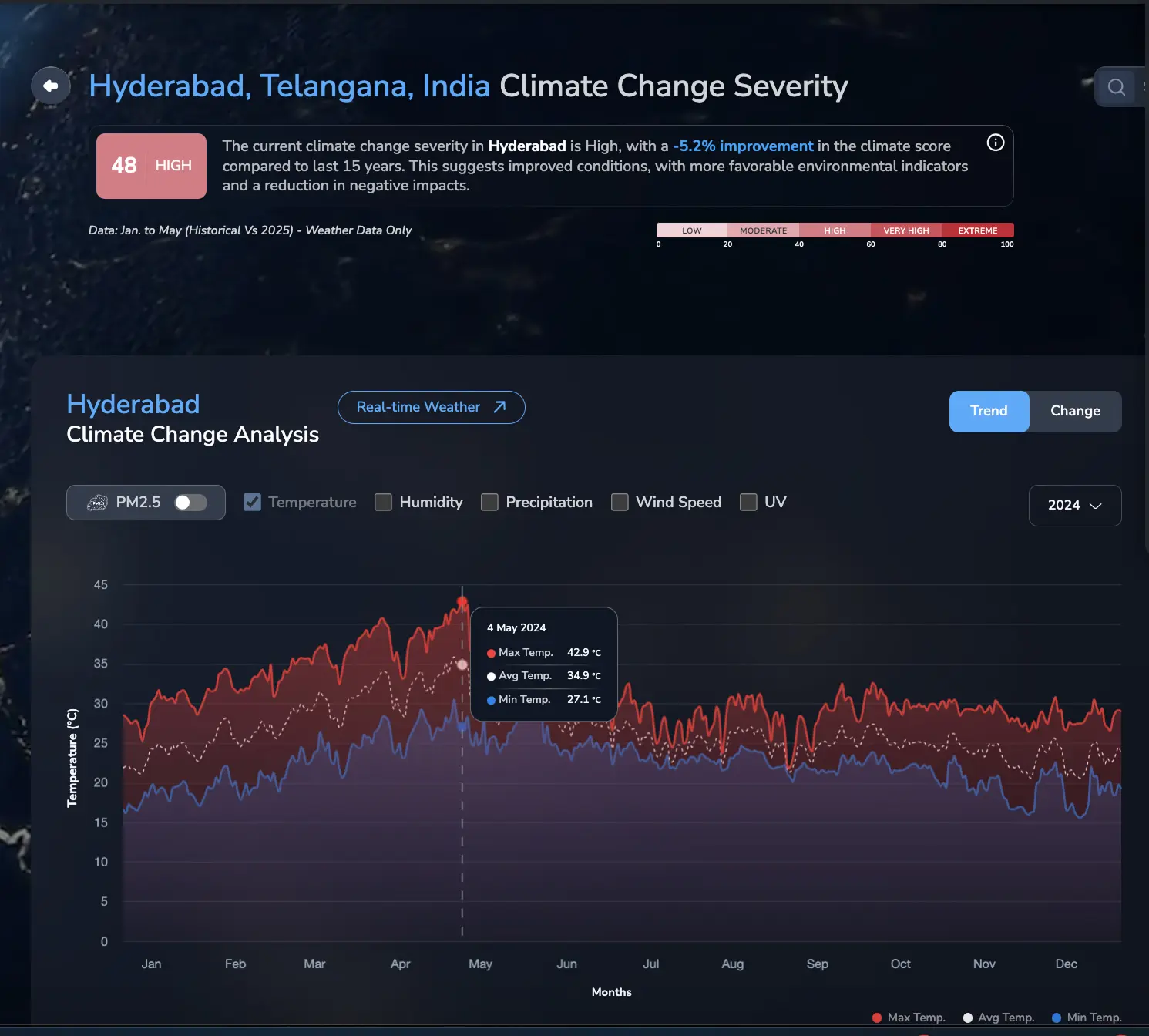Click the Real-time Weather arrow icon
Viewport: 1149px width, 1036px height.
tap(499, 407)
